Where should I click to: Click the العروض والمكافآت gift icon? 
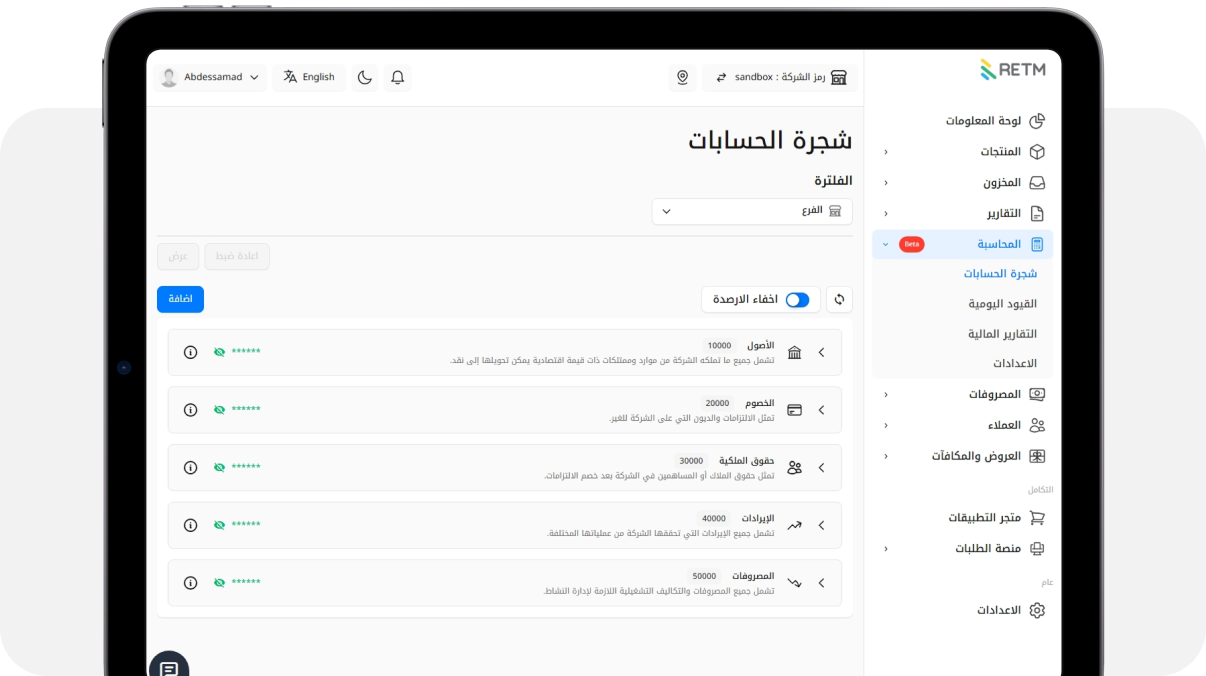coord(1037,456)
